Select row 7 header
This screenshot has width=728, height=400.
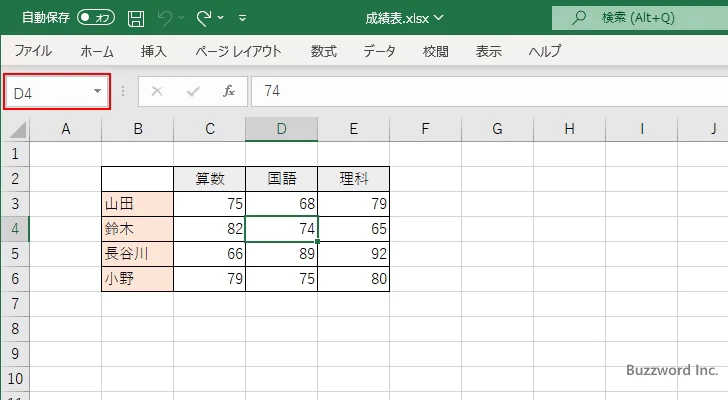click(x=15, y=304)
